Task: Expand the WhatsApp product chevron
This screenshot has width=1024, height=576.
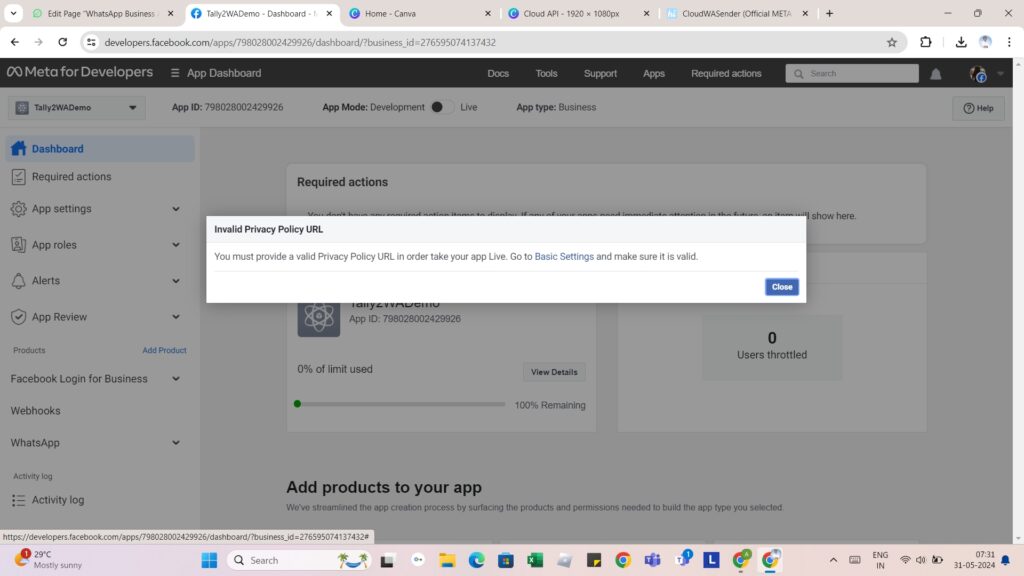Action: pos(176,443)
